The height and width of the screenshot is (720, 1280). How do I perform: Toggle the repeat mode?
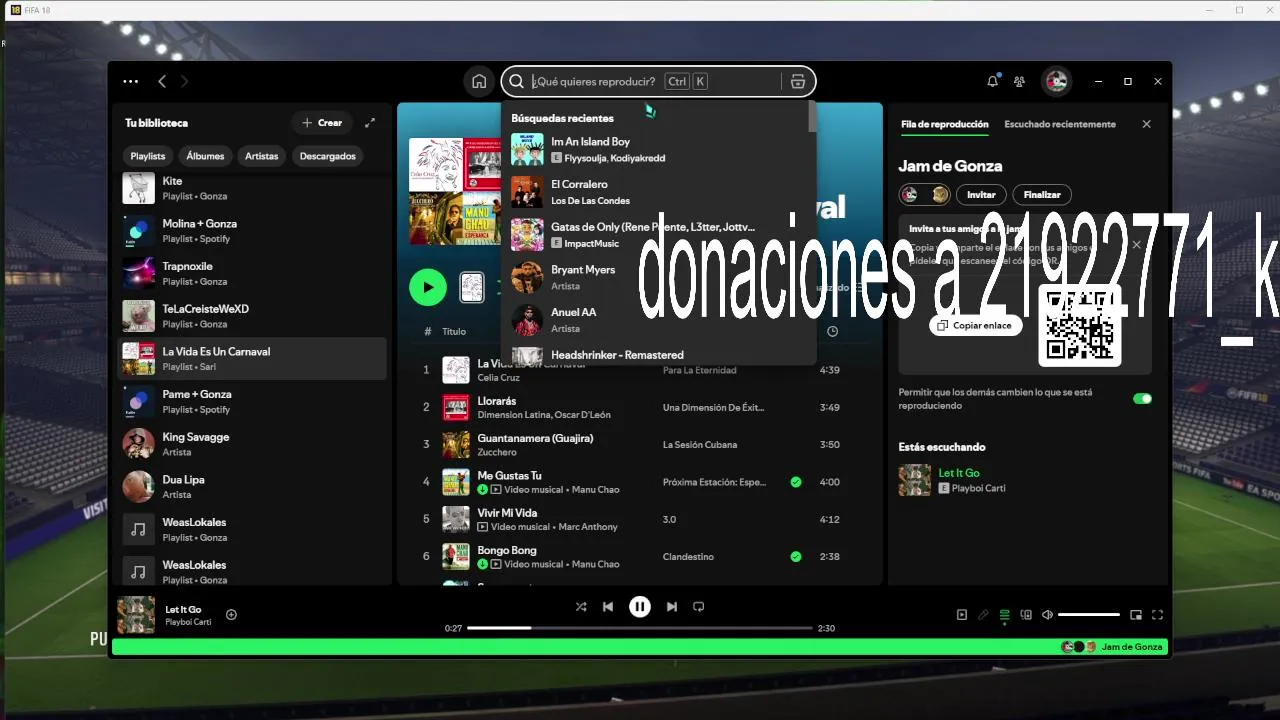pos(699,607)
